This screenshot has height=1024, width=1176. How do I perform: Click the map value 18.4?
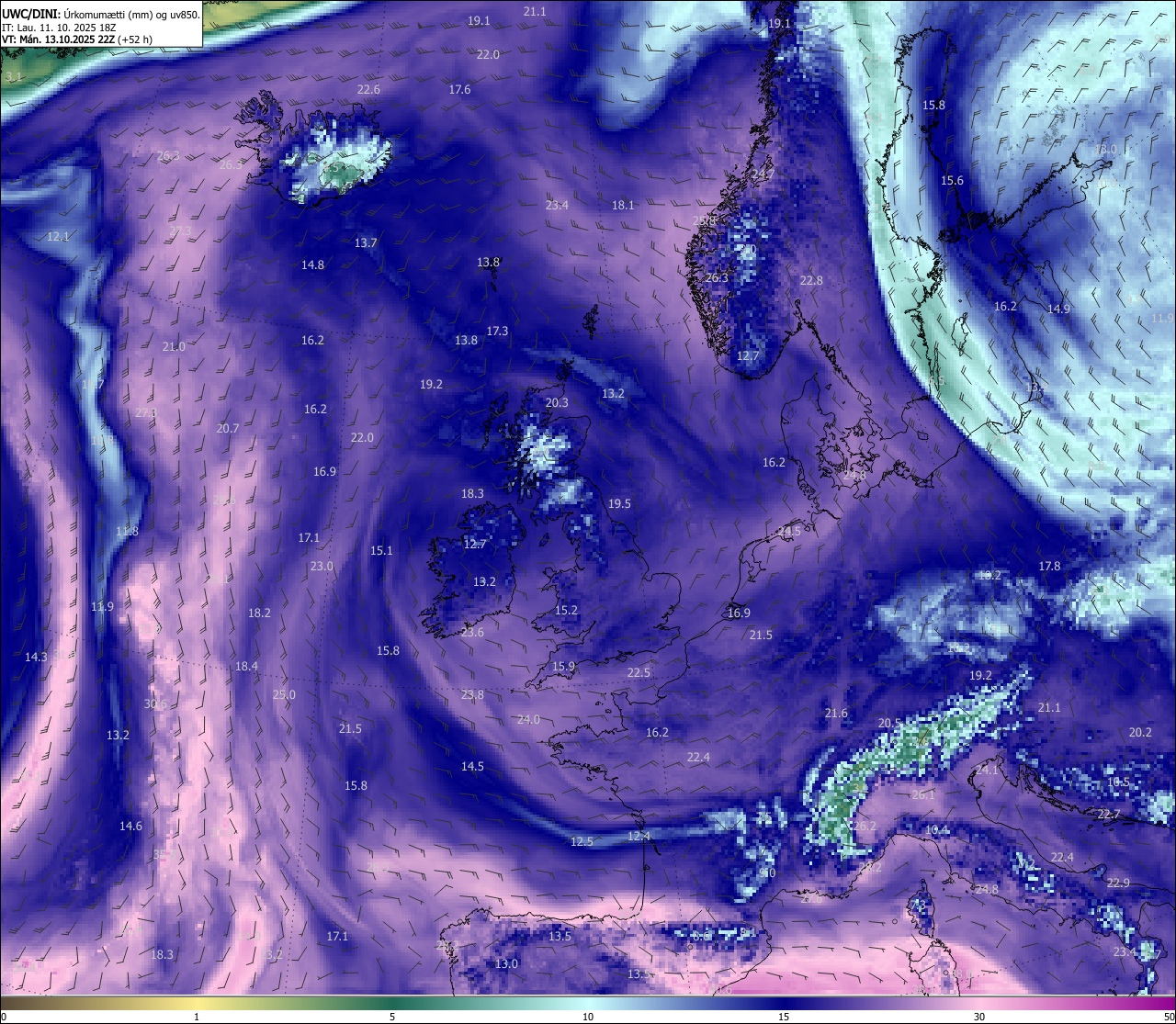[246, 666]
